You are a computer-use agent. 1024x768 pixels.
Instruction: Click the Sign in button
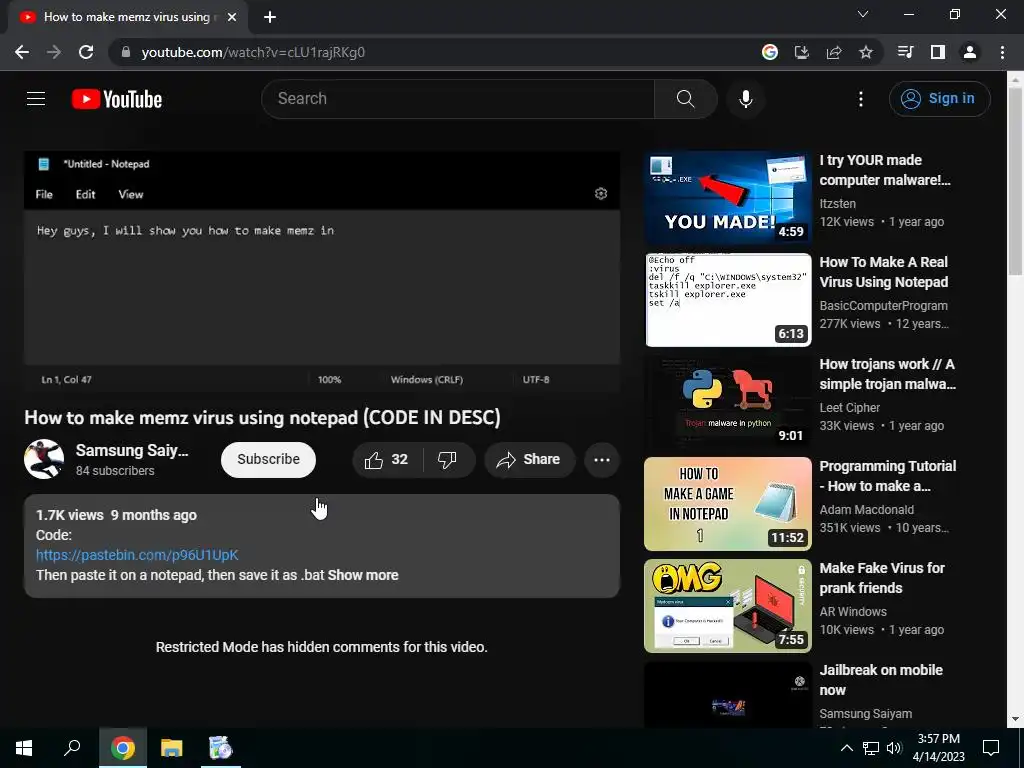pyautogui.click(x=940, y=99)
